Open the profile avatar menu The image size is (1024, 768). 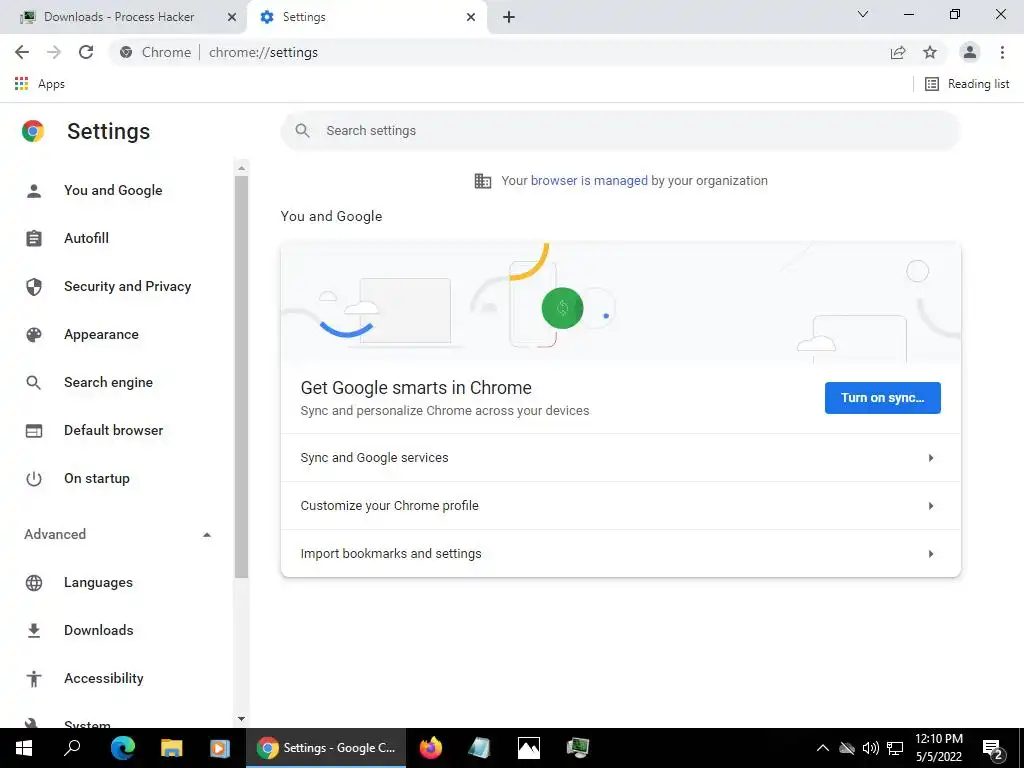tap(970, 52)
